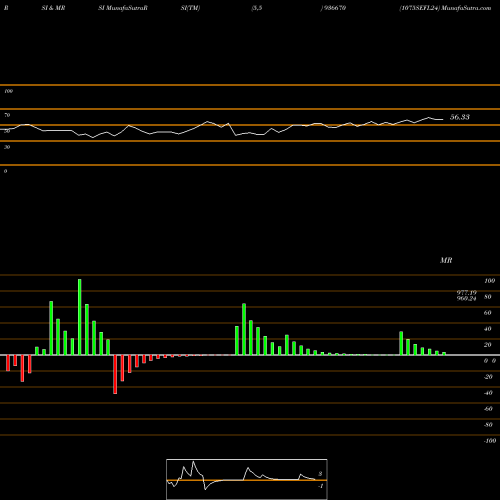Click the SI & MR header label
The height and width of the screenshot is (500, 500).
[x=53, y=8]
